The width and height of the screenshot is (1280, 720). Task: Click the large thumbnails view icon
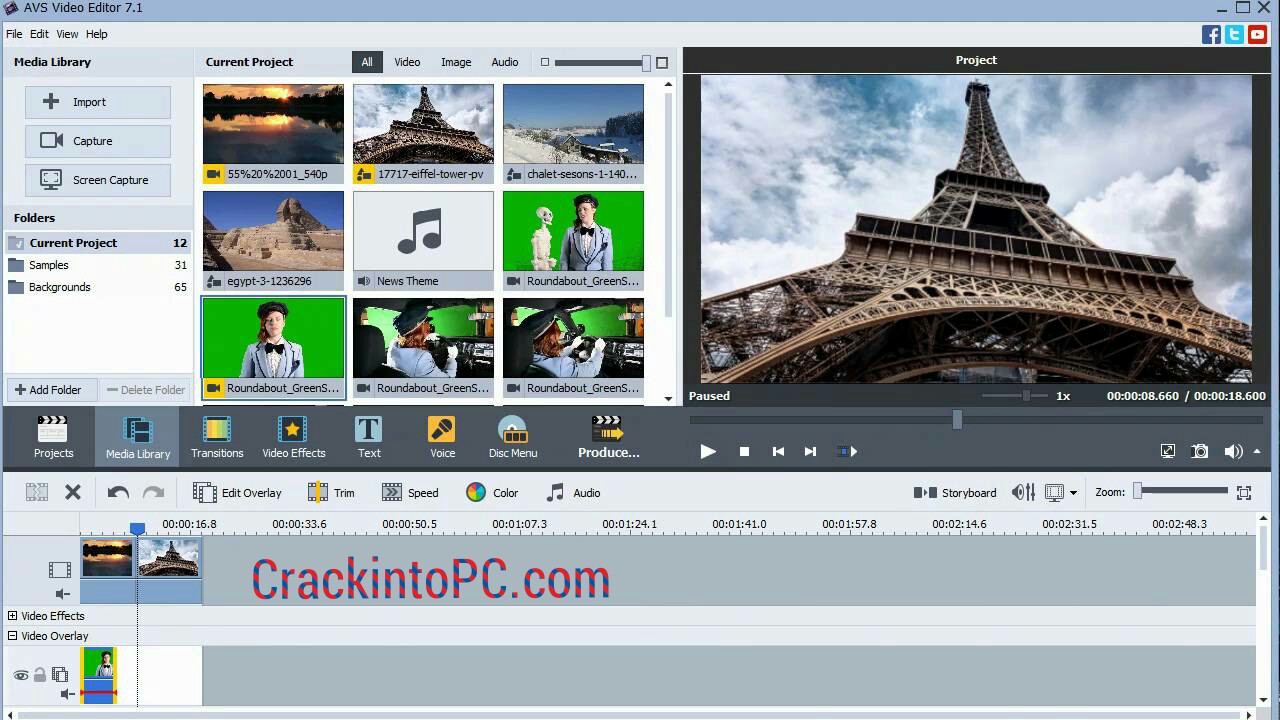pyautogui.click(x=661, y=62)
